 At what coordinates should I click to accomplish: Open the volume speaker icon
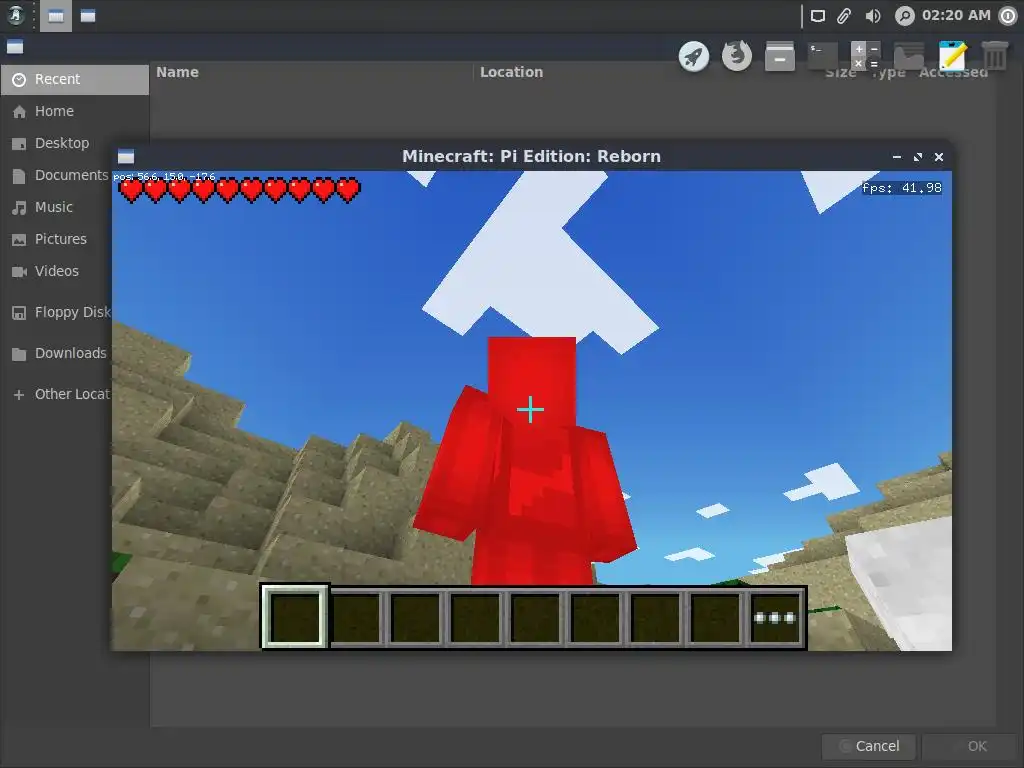pyautogui.click(x=872, y=16)
